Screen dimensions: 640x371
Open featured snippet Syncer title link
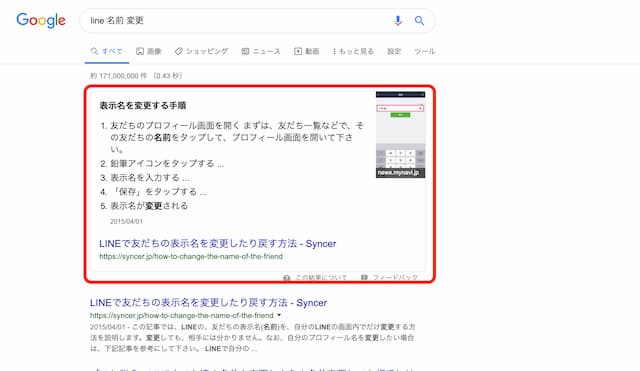click(x=218, y=244)
